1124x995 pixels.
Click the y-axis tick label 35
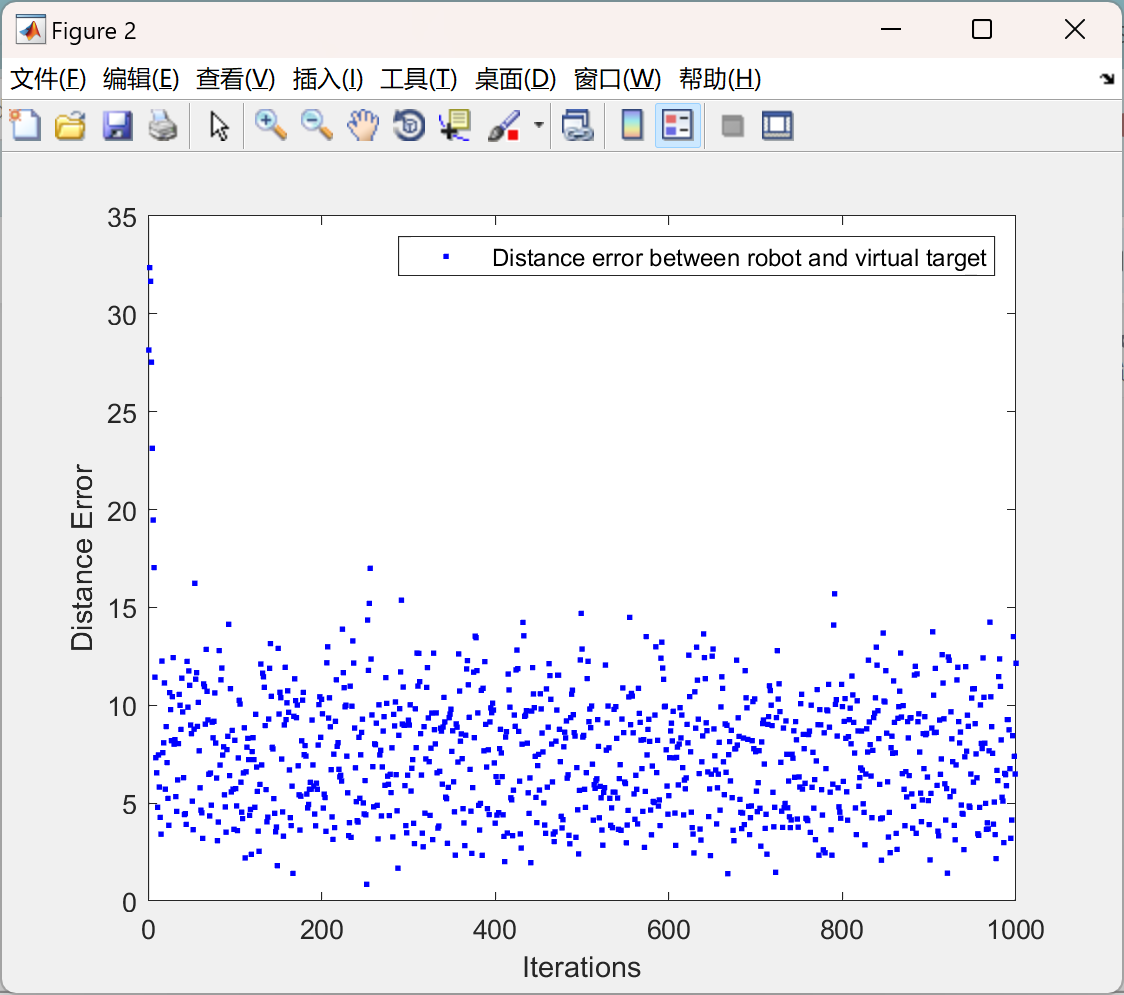click(121, 218)
